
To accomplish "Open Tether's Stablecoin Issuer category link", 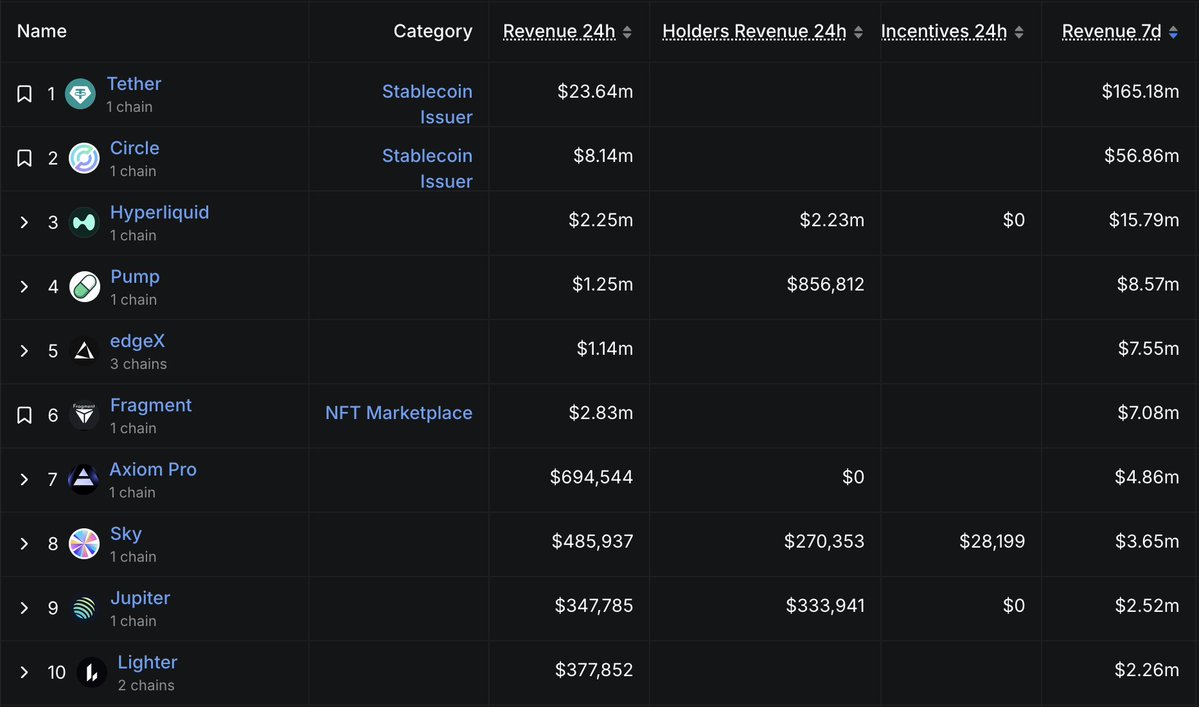I will (x=427, y=104).
